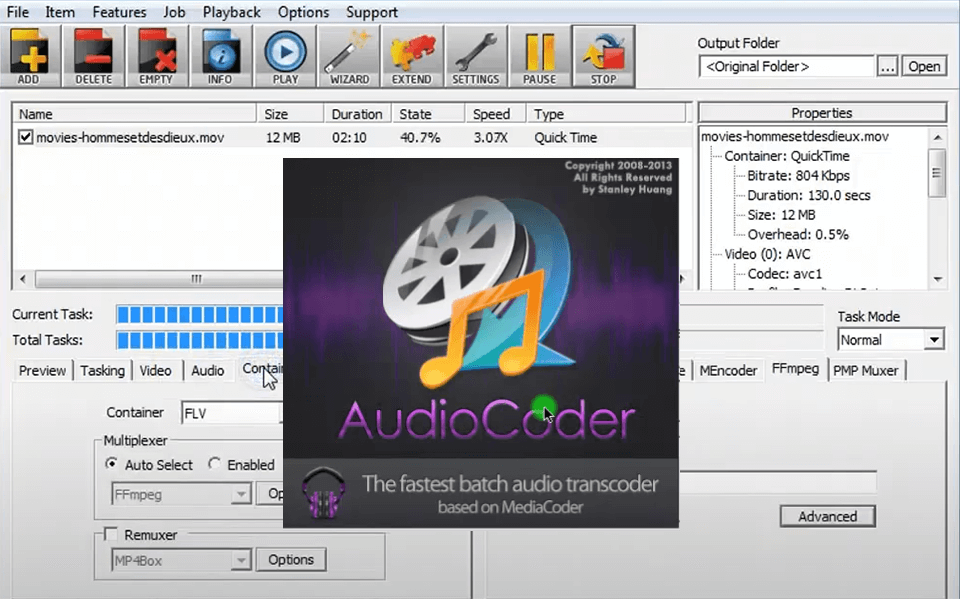Viewport: 960px width, 599px height.
Task: Select Overhead: 0.5% property
Action: [x=798, y=235]
